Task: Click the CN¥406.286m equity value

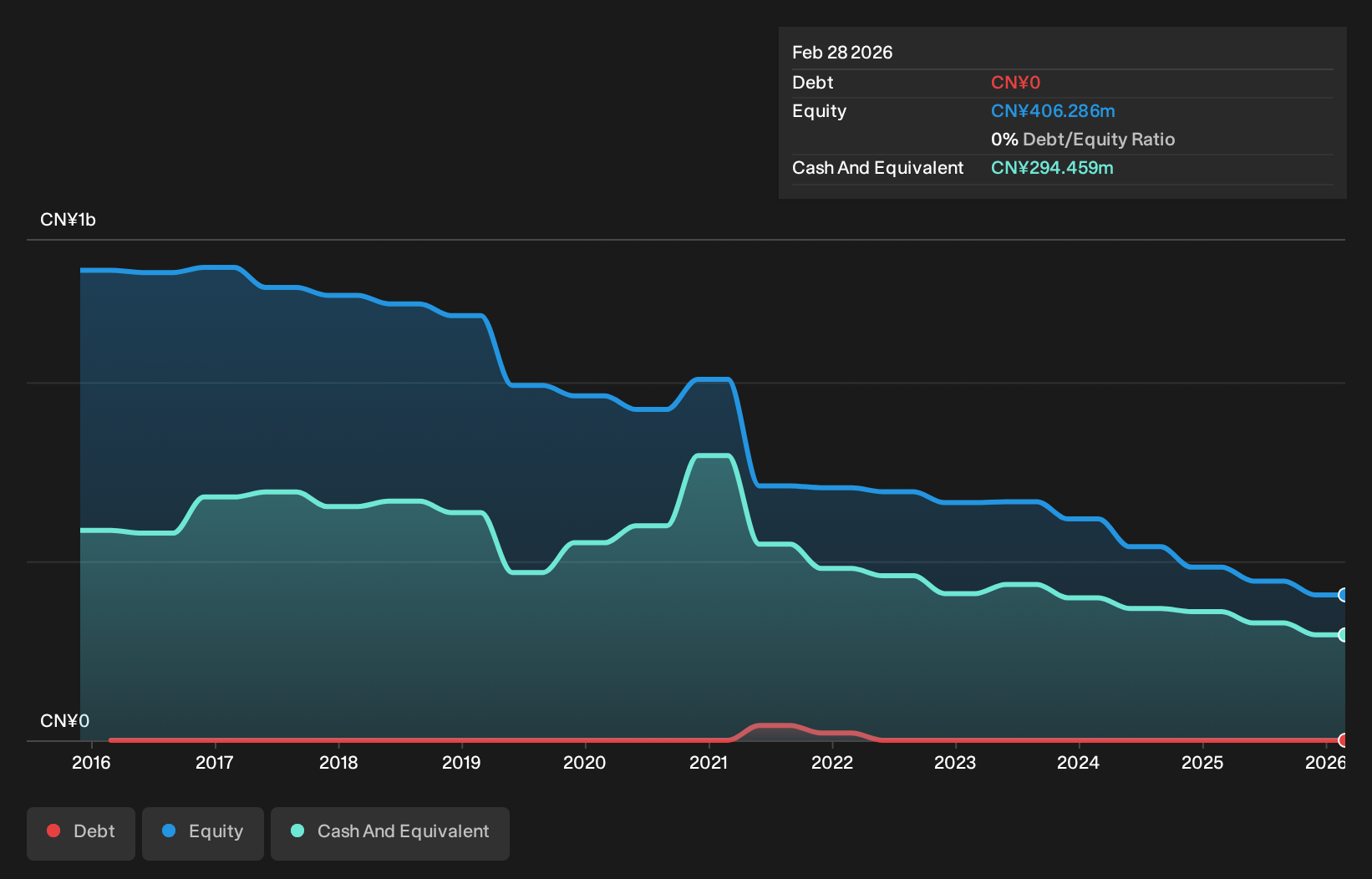Action: pyautogui.click(x=1053, y=111)
